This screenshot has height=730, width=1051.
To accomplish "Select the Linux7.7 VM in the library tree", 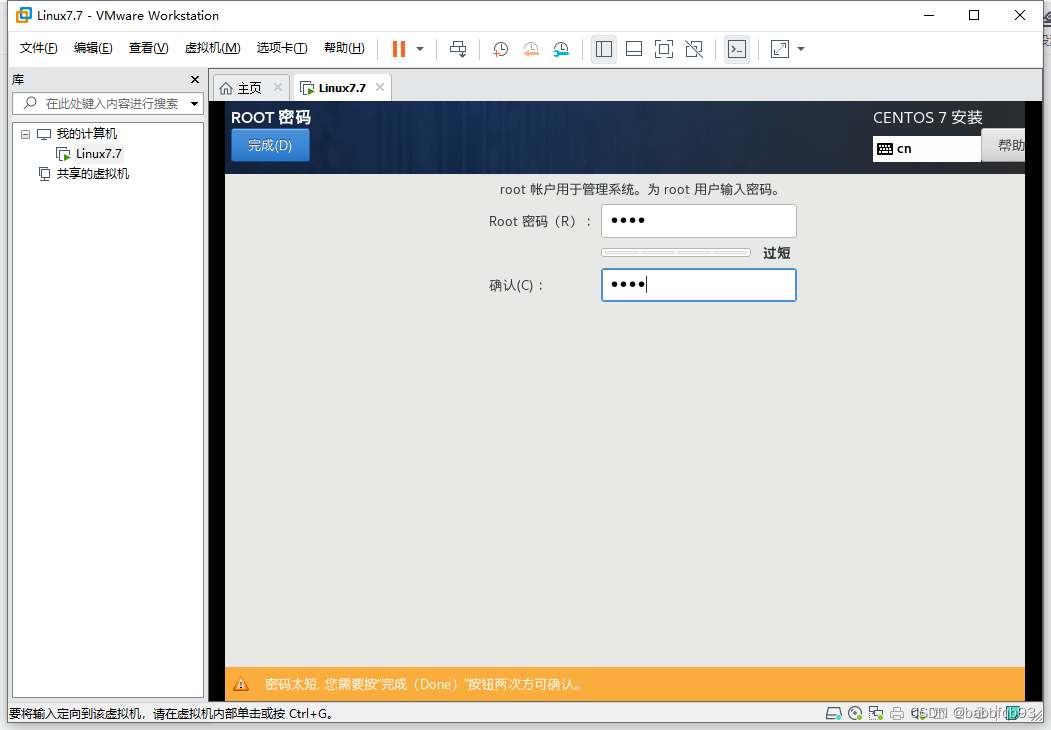I will [99, 154].
